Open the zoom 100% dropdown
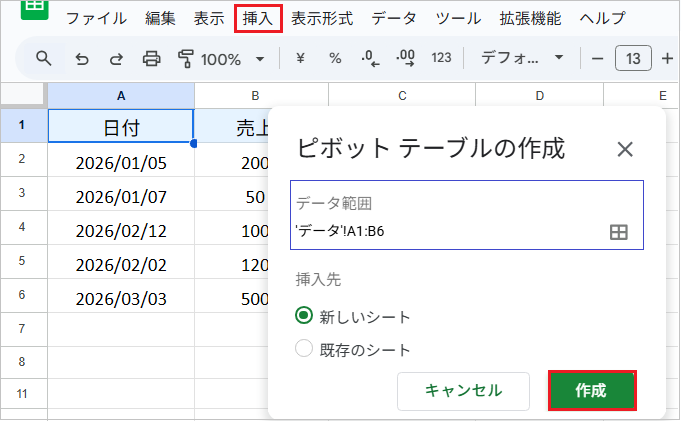The width and height of the screenshot is (681, 421). [232, 59]
